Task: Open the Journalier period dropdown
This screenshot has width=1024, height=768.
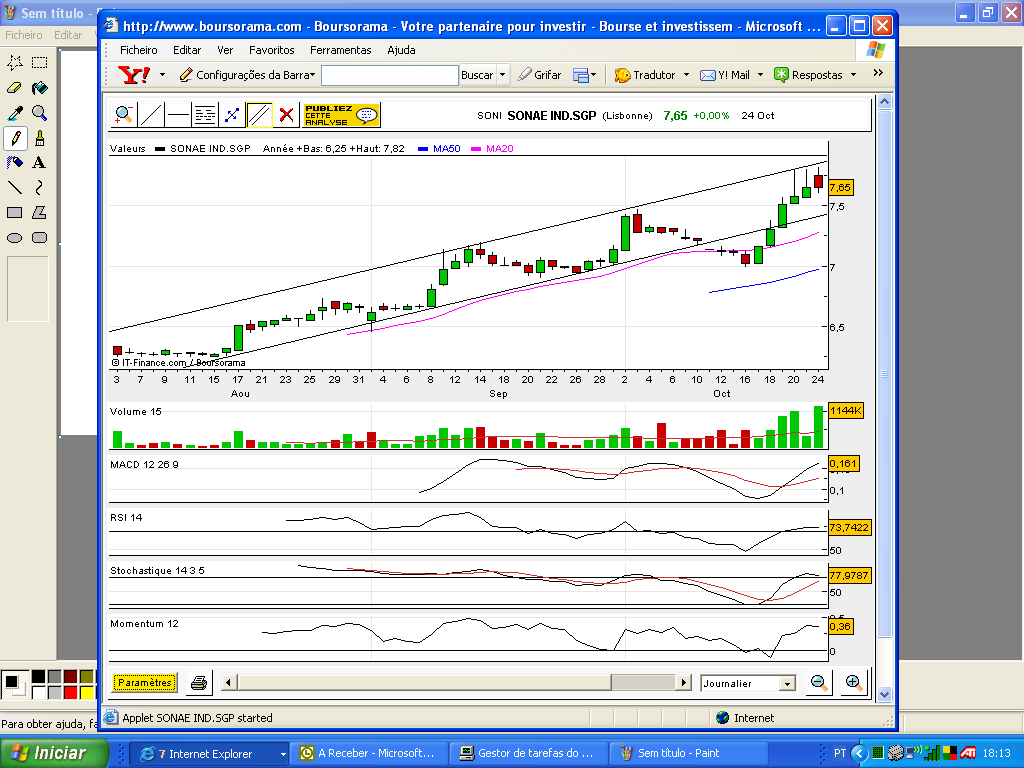Action: [748, 683]
